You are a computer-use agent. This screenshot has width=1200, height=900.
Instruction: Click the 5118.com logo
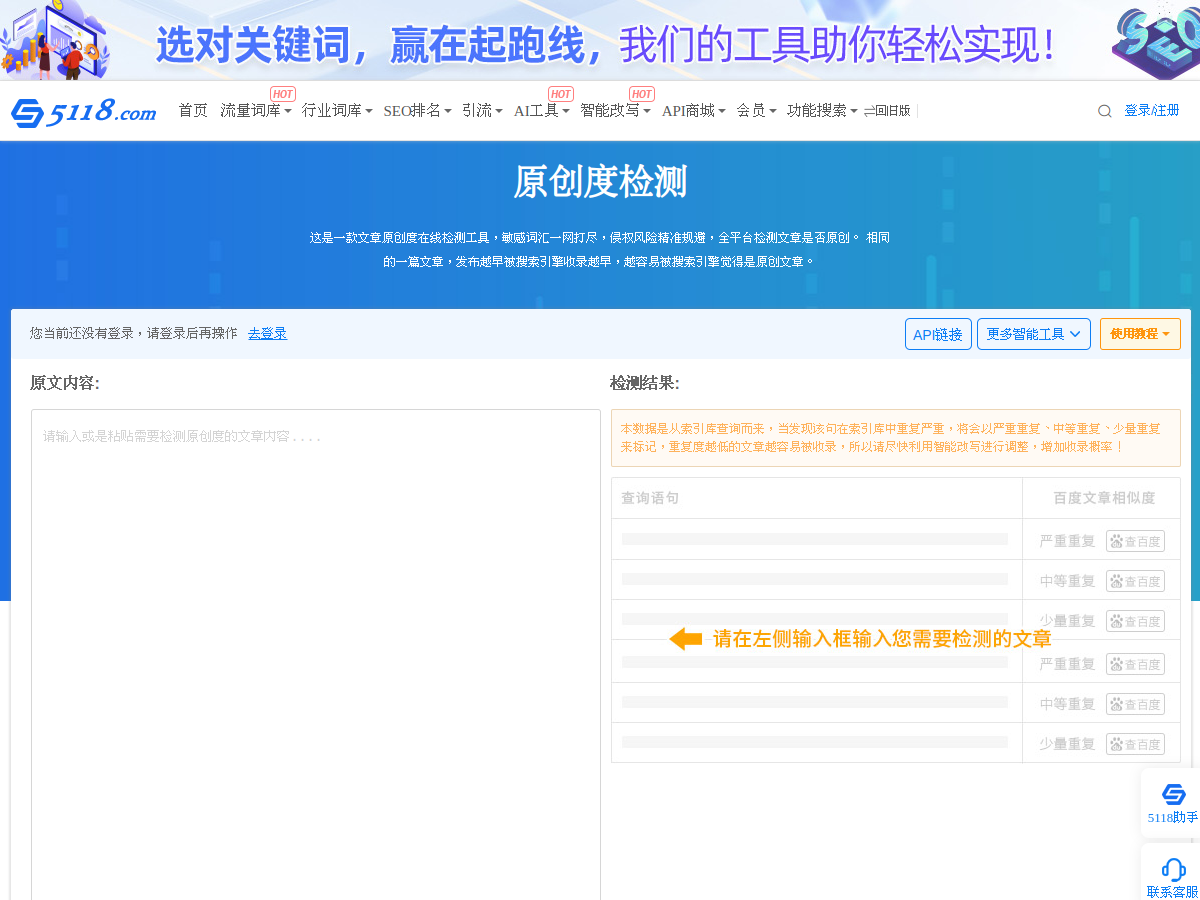point(84,111)
